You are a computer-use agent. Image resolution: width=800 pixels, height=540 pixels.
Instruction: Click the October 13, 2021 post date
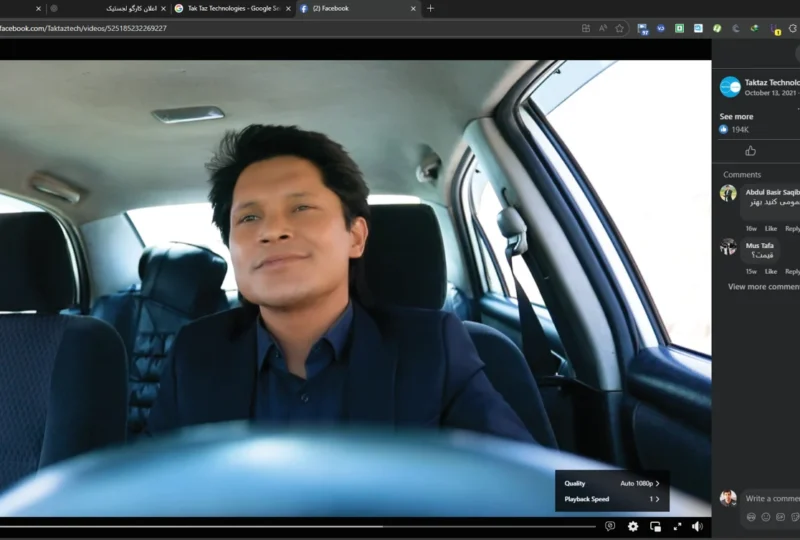(770, 93)
